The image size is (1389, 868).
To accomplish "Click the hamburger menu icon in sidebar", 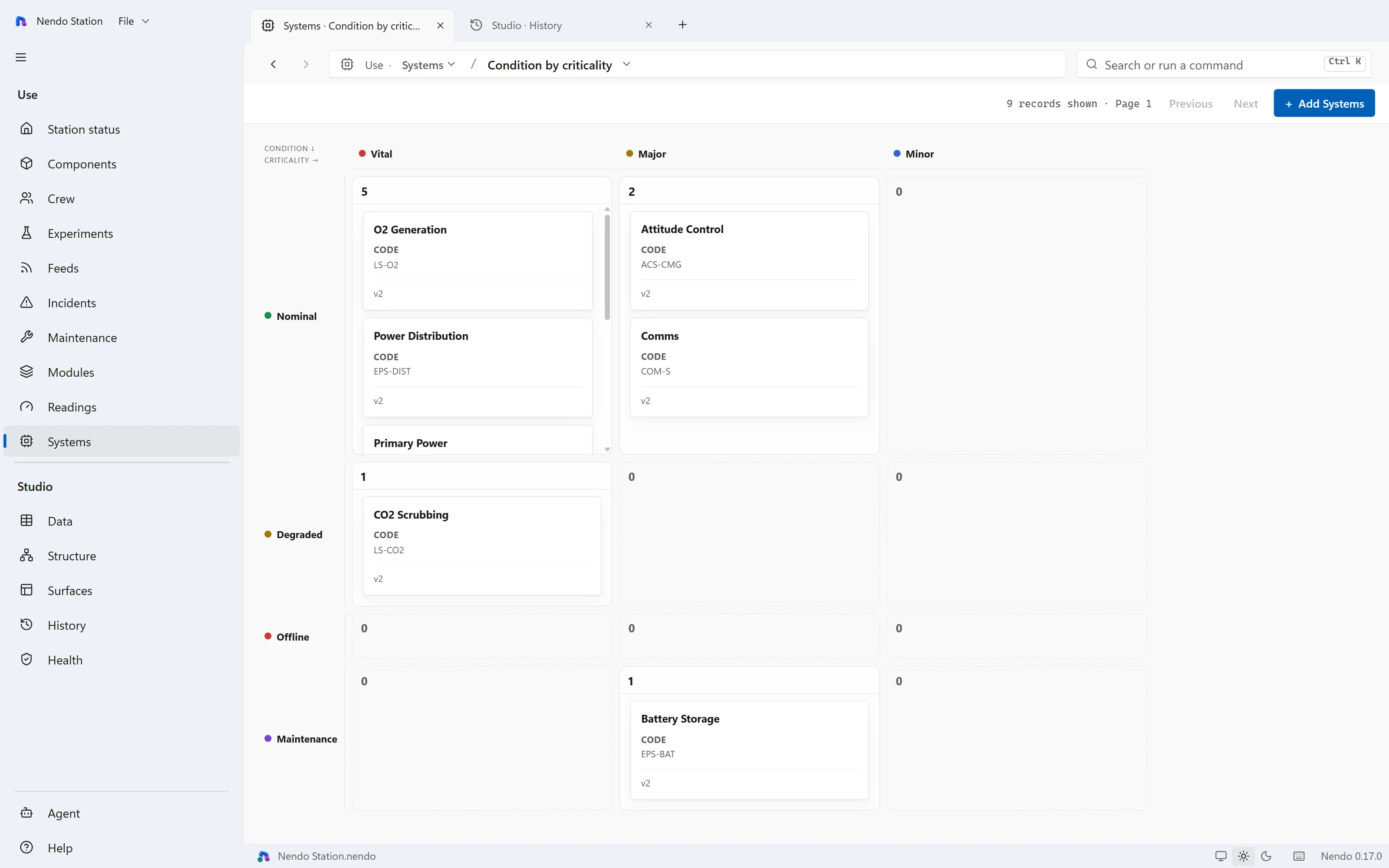I will [21, 57].
